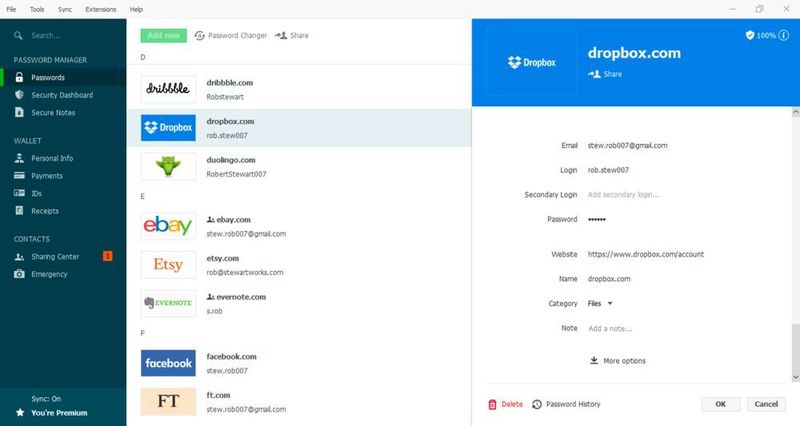Image resolution: width=800 pixels, height=426 pixels.
Task: Open the Personal Info person icon
Action: (19, 158)
